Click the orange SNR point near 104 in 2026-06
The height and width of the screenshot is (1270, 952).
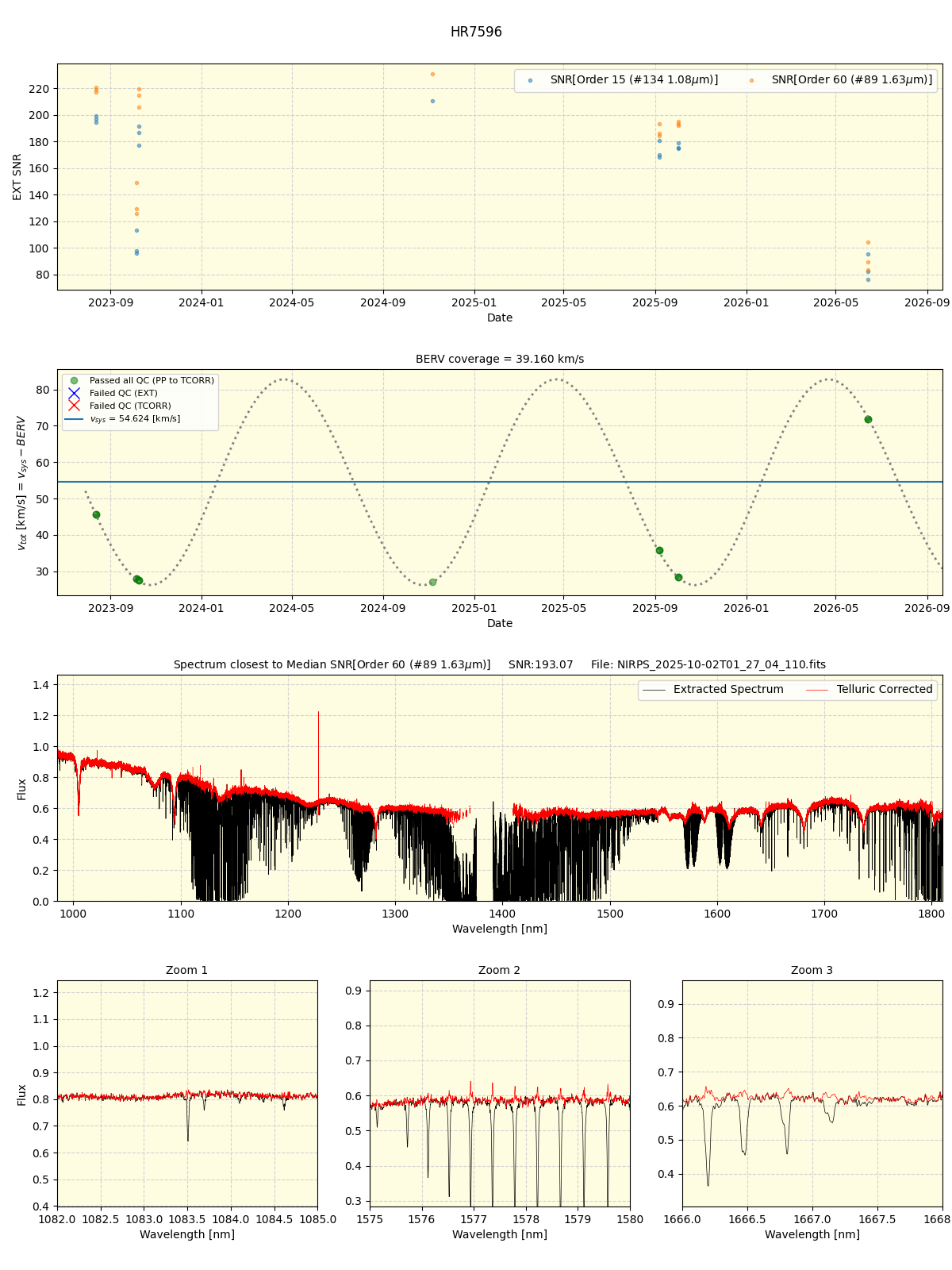868,242
